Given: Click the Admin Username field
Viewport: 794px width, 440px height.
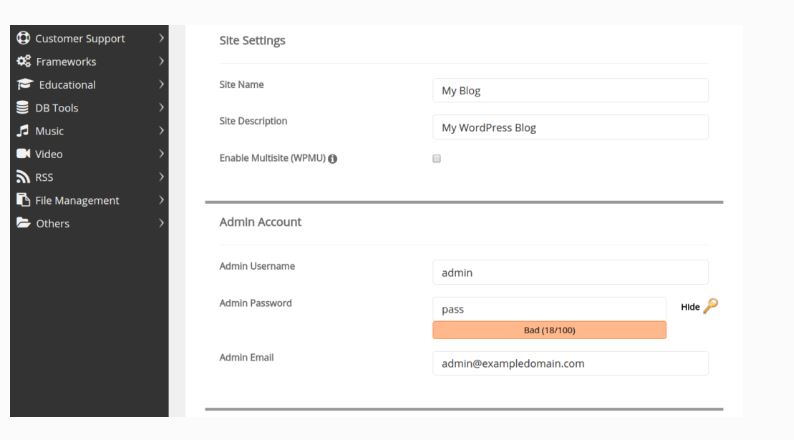Looking at the screenshot, I should pos(570,272).
